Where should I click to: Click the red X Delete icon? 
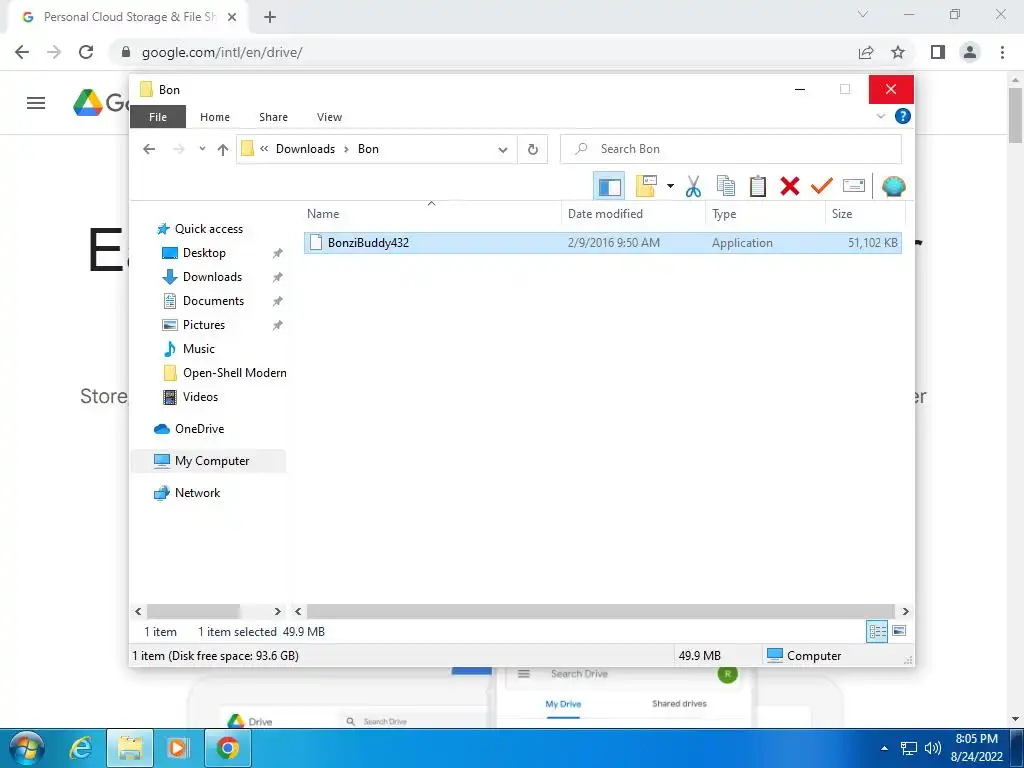pyautogui.click(x=790, y=187)
